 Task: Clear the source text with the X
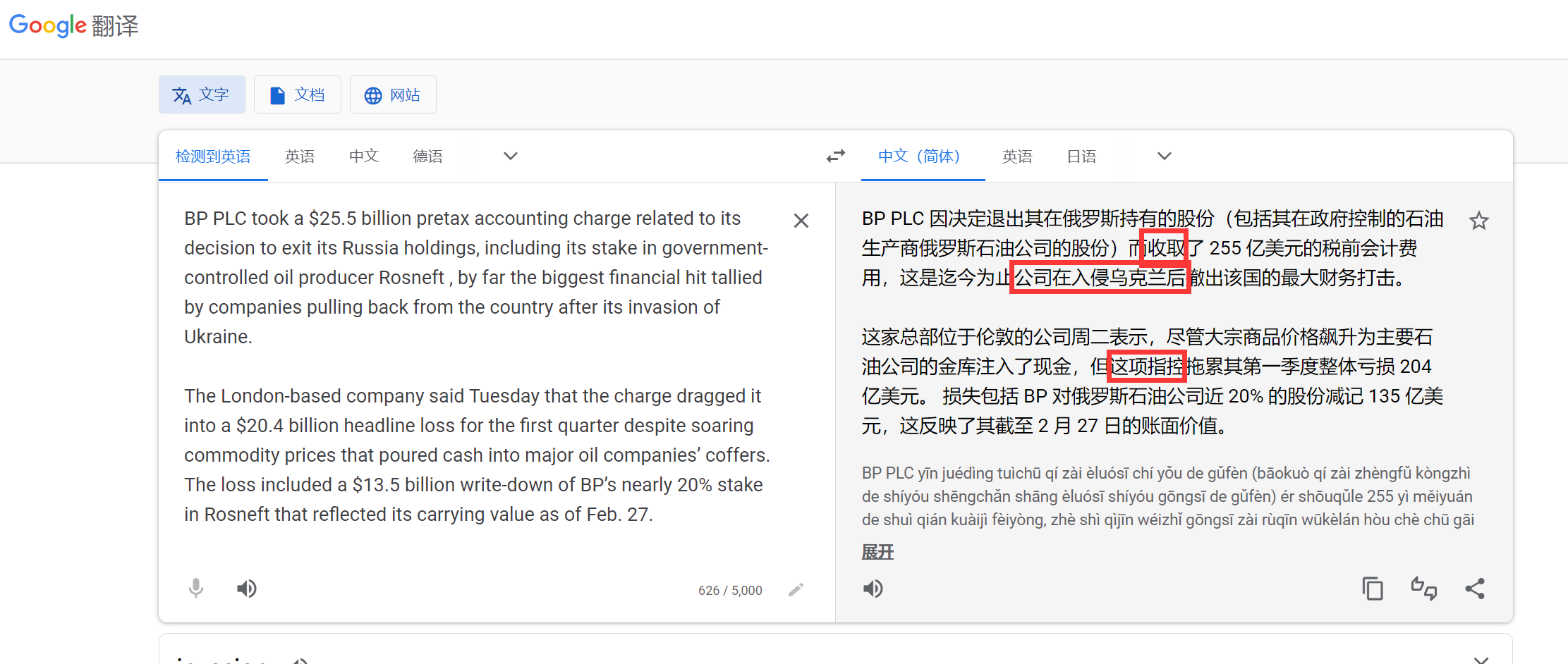click(801, 221)
